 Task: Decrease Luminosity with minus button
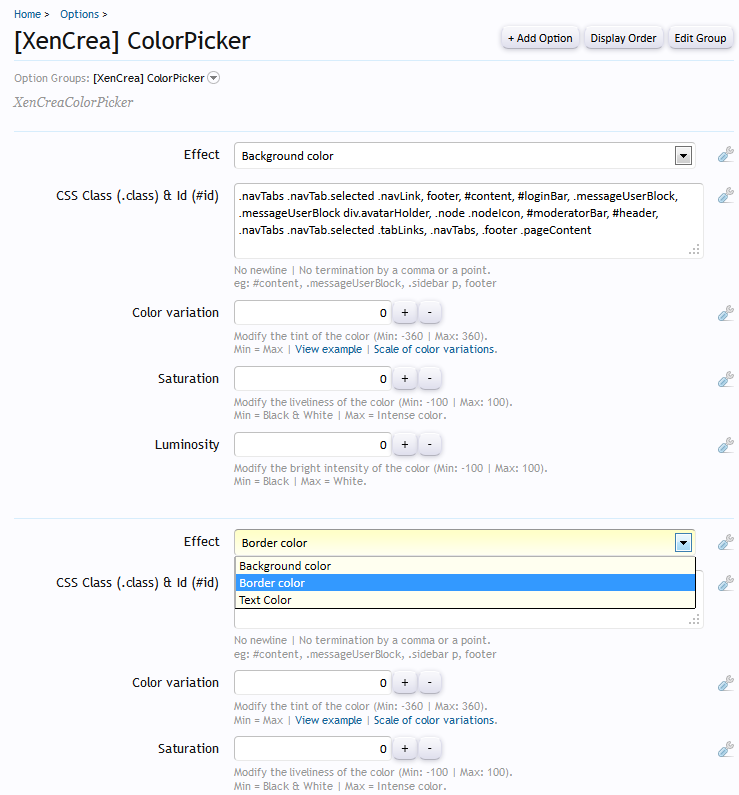tap(430, 444)
